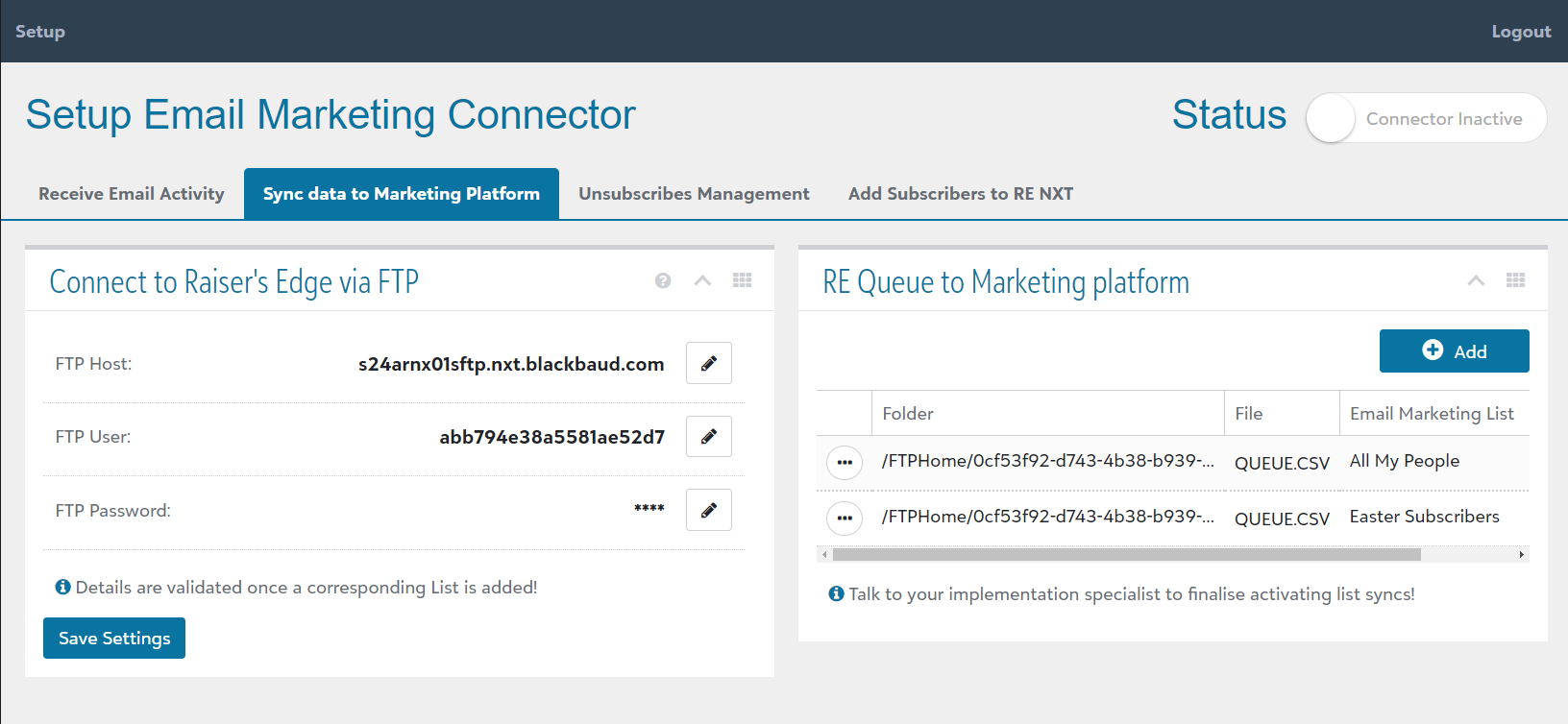The width and height of the screenshot is (1568, 724).
Task: Select the All My People list cell
Action: click(1405, 461)
